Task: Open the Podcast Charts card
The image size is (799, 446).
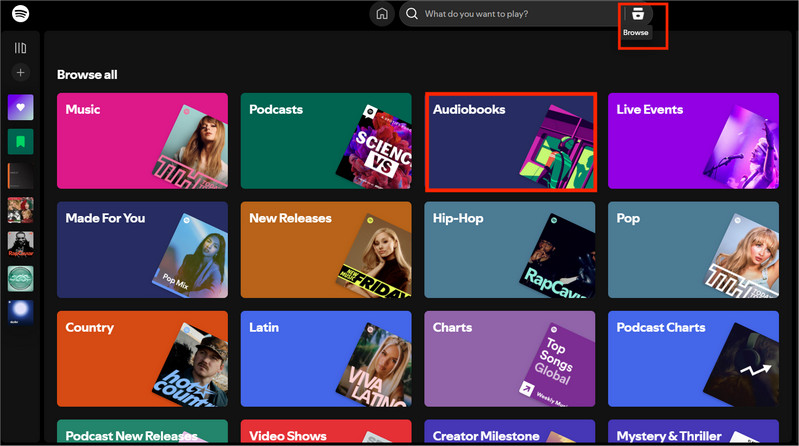Action: pyautogui.click(x=693, y=359)
